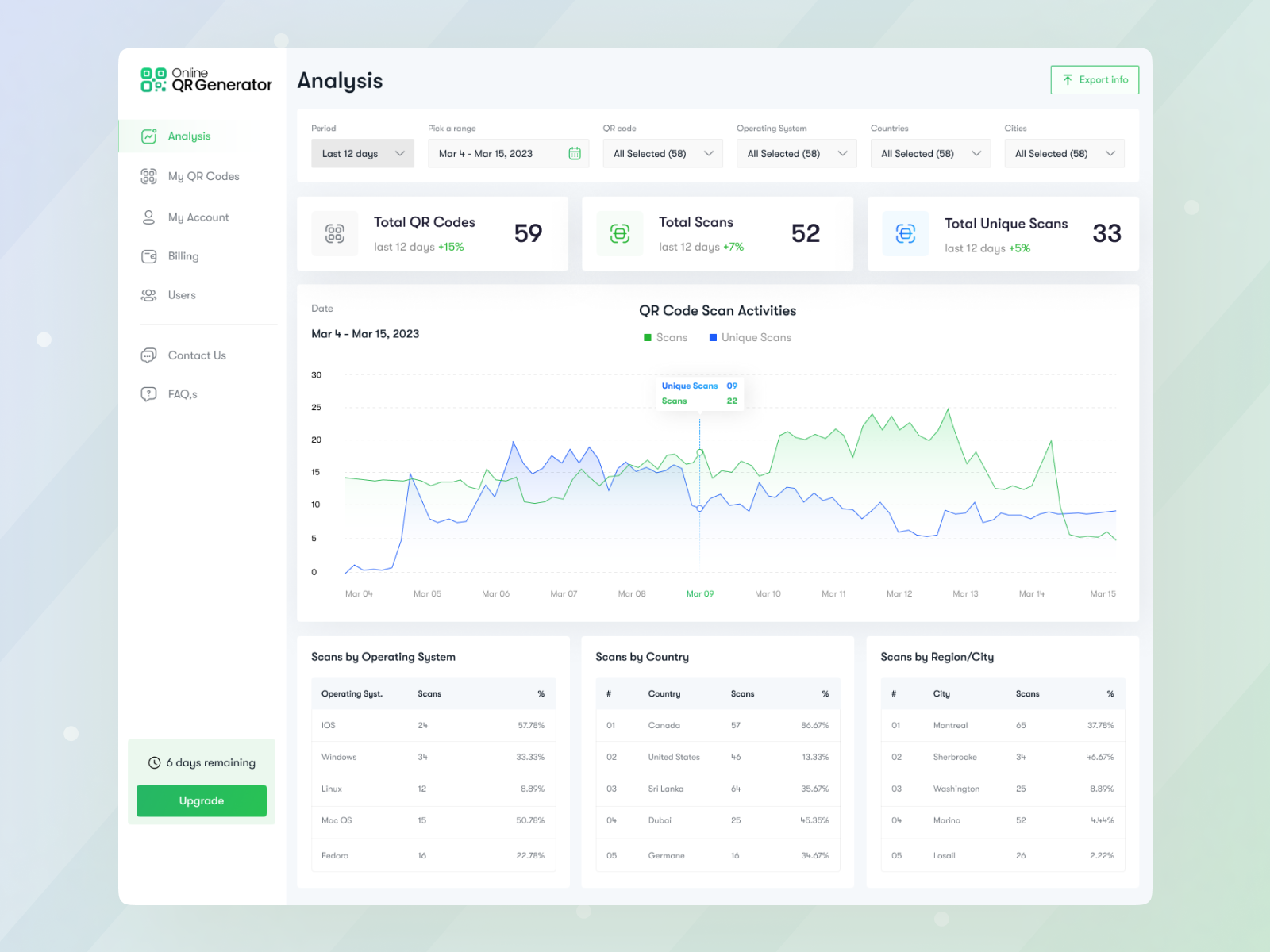1270x952 pixels.
Task: Switch to the Analysis section in sidebar
Action: pyautogui.click(x=189, y=136)
